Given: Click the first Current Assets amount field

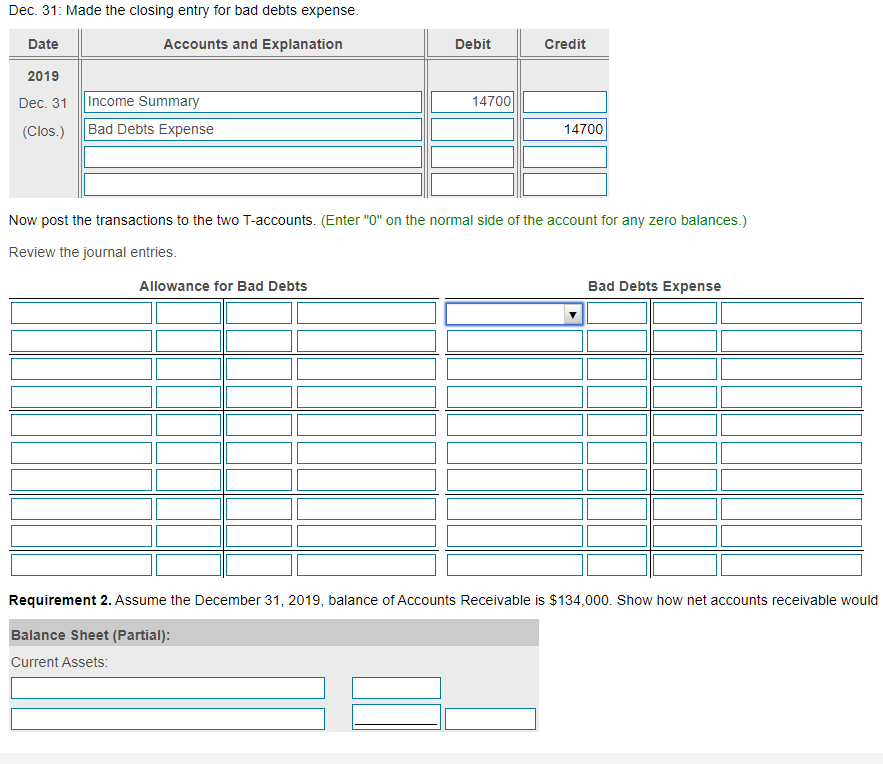Looking at the screenshot, I should (x=396, y=688).
